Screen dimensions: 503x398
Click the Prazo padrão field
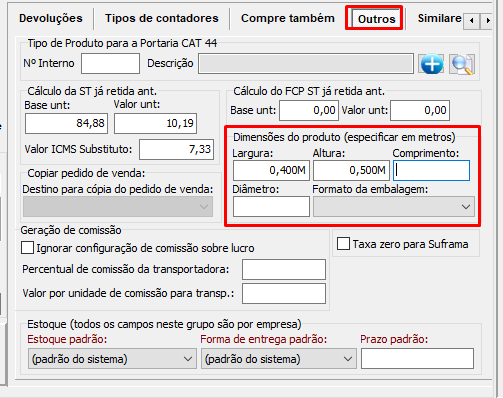417,358
